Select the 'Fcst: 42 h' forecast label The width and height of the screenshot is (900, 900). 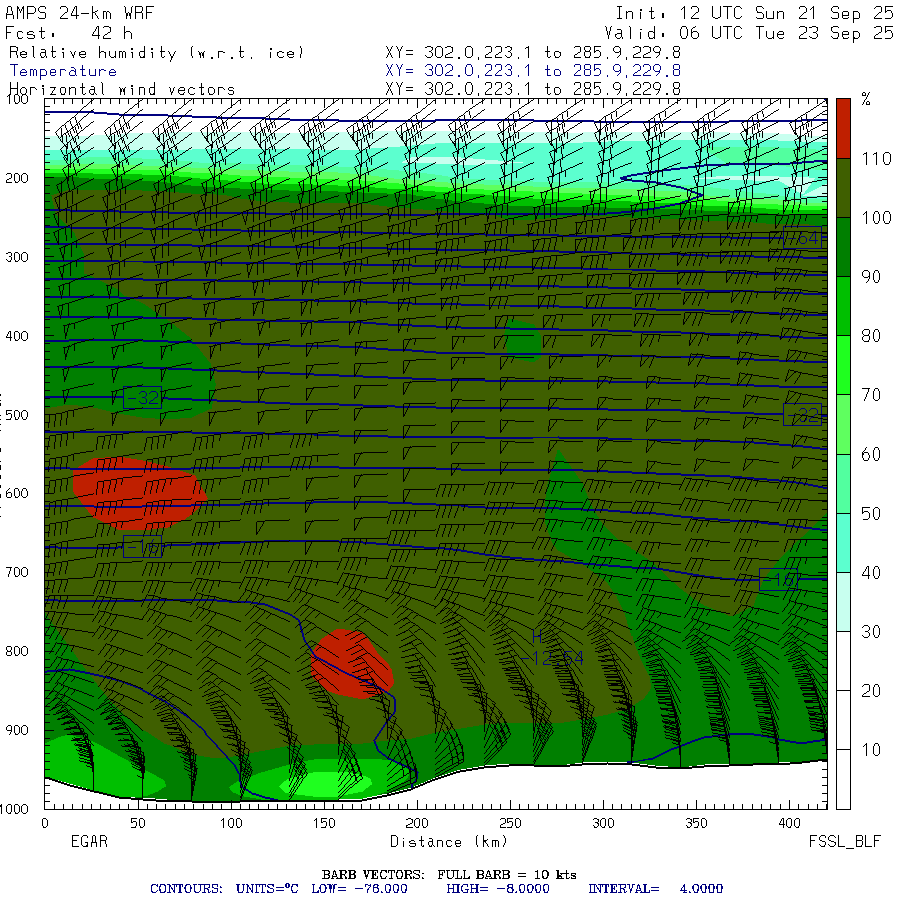coord(69,33)
